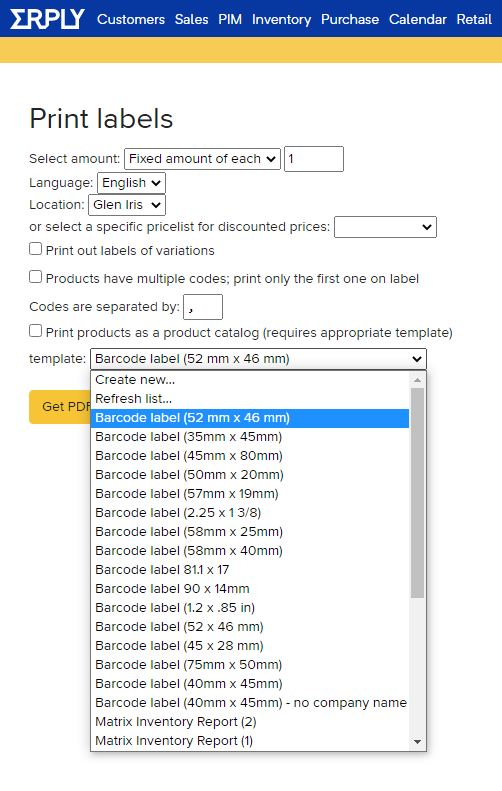Open the Fixed amount of each dropdown
This screenshot has width=502, height=791.
tap(202, 159)
